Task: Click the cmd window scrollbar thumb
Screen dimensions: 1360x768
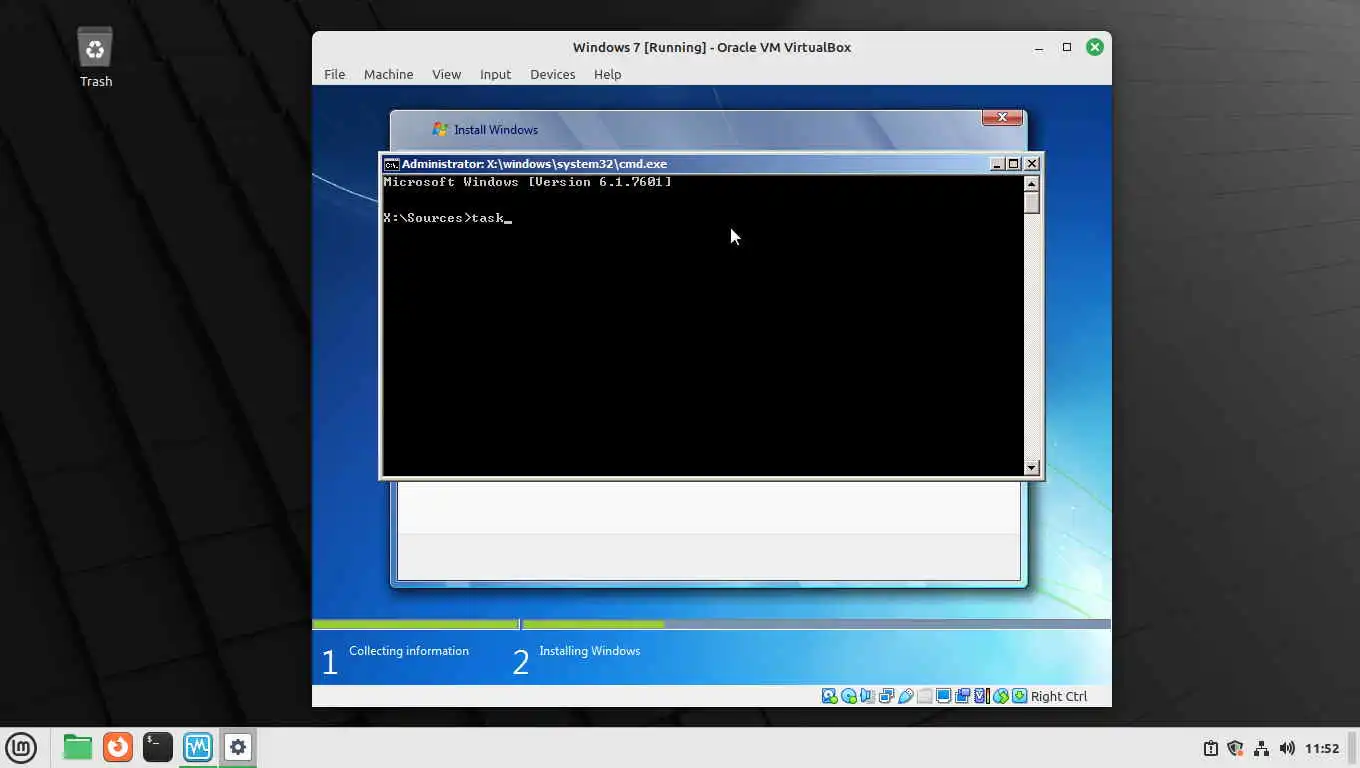Action: (1032, 203)
